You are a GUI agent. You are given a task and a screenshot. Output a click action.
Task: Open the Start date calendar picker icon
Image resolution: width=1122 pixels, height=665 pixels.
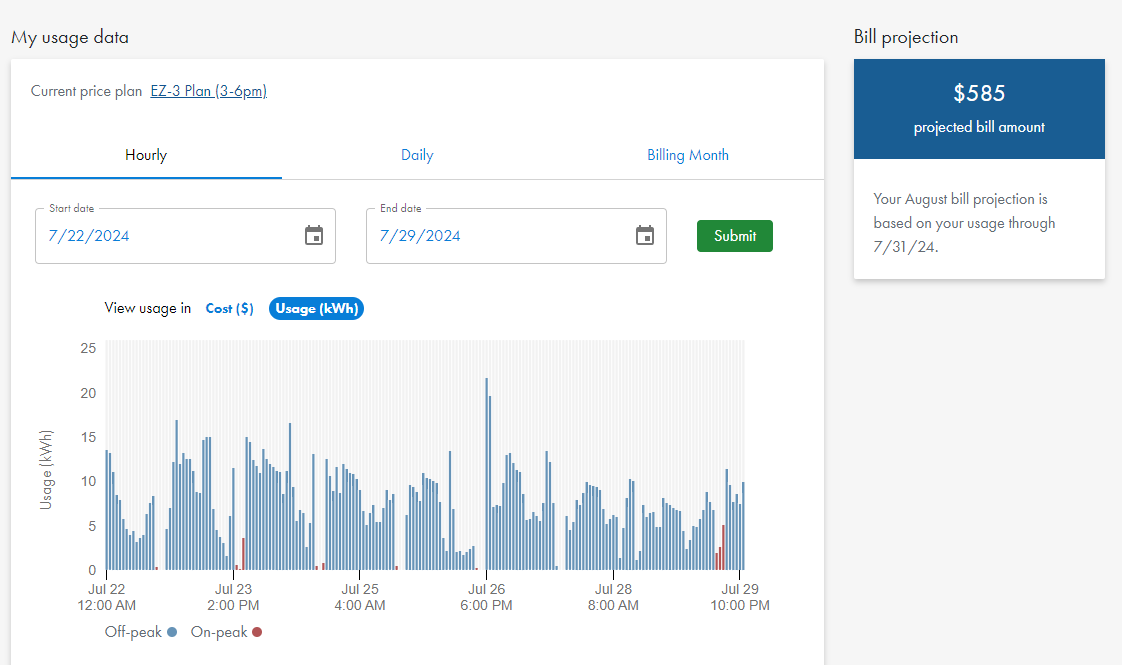tap(314, 236)
